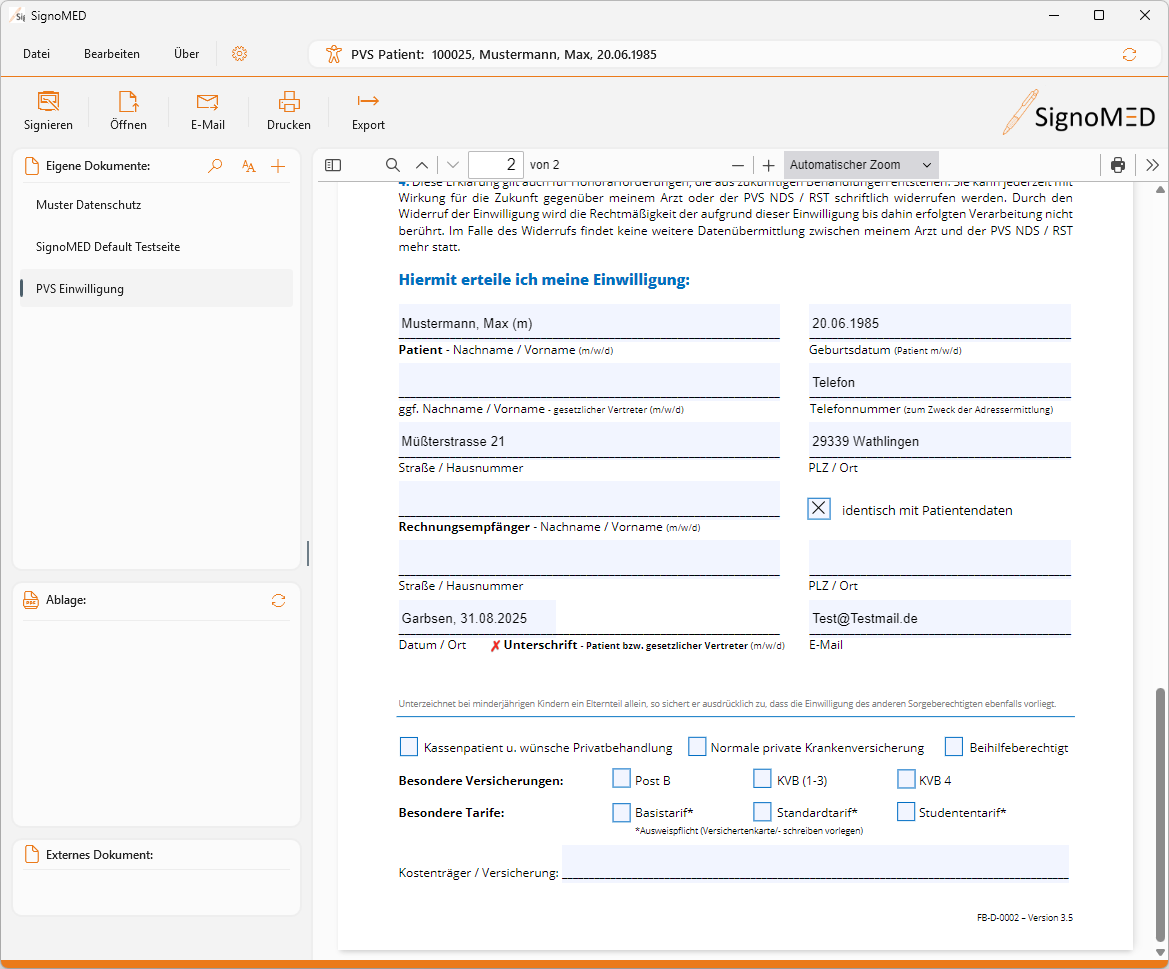
Task: Click the Rechnungsempfänger PLZ / Ort field
Action: pyautogui.click(x=940, y=558)
